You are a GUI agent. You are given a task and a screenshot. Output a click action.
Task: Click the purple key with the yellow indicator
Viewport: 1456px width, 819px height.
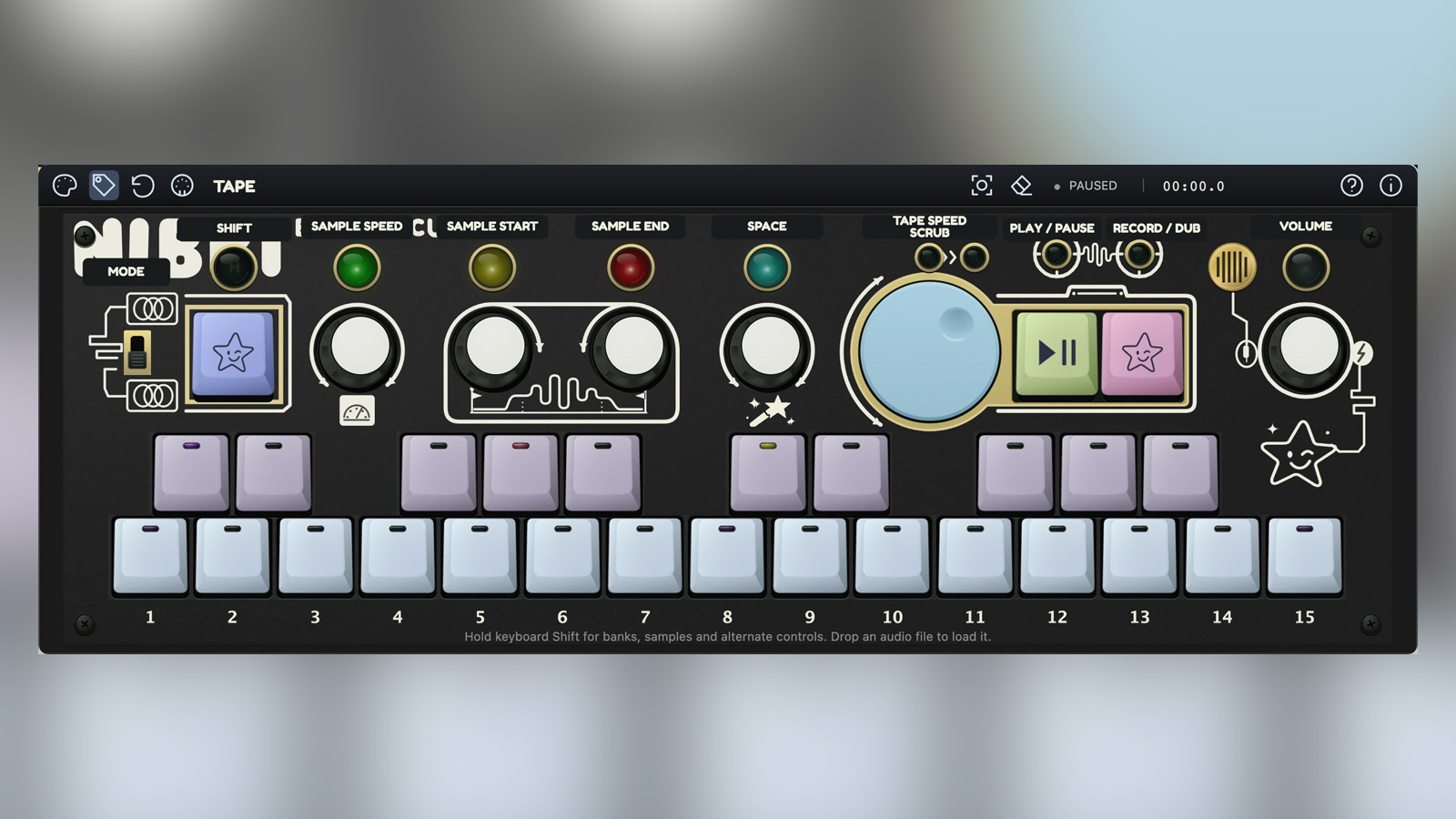(768, 472)
